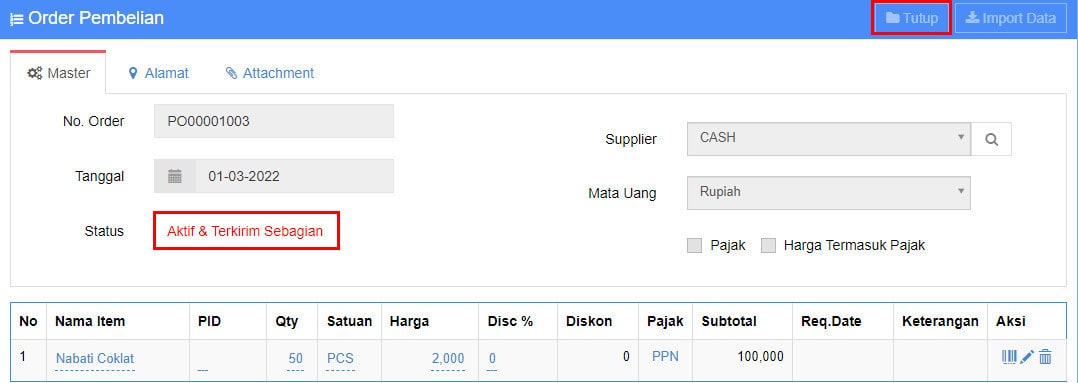
Task: Toggle the Pajak checkbox
Action: pyautogui.click(x=694, y=245)
